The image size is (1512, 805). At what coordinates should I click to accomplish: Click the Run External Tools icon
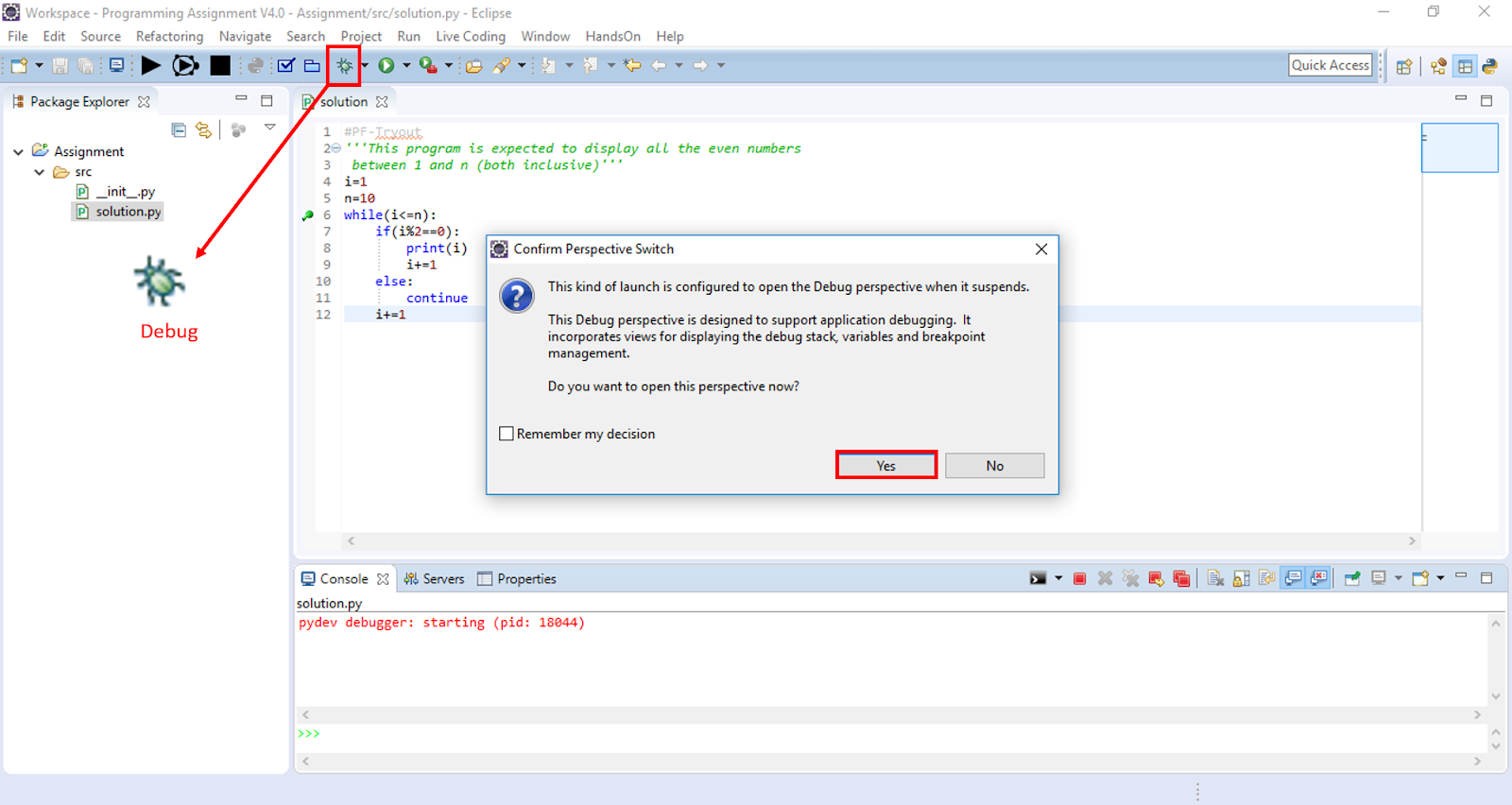428,65
